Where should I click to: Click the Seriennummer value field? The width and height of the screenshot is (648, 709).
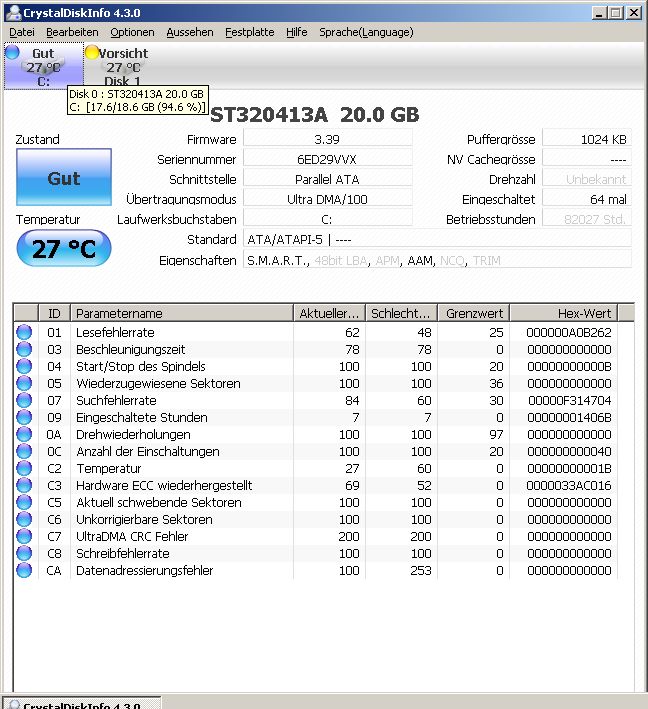point(327,159)
